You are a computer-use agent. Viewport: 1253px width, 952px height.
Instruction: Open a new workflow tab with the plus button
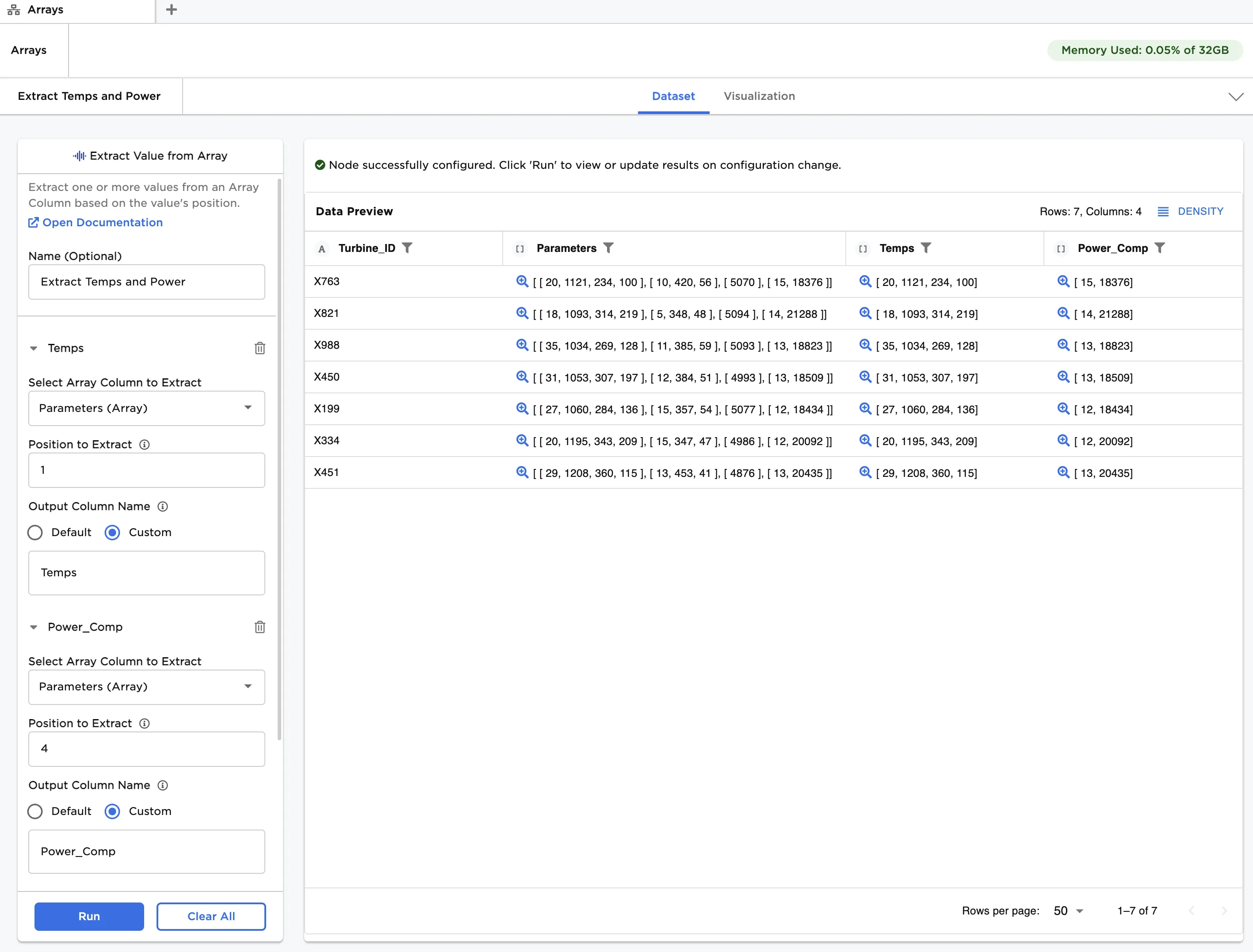pyautogui.click(x=171, y=9)
